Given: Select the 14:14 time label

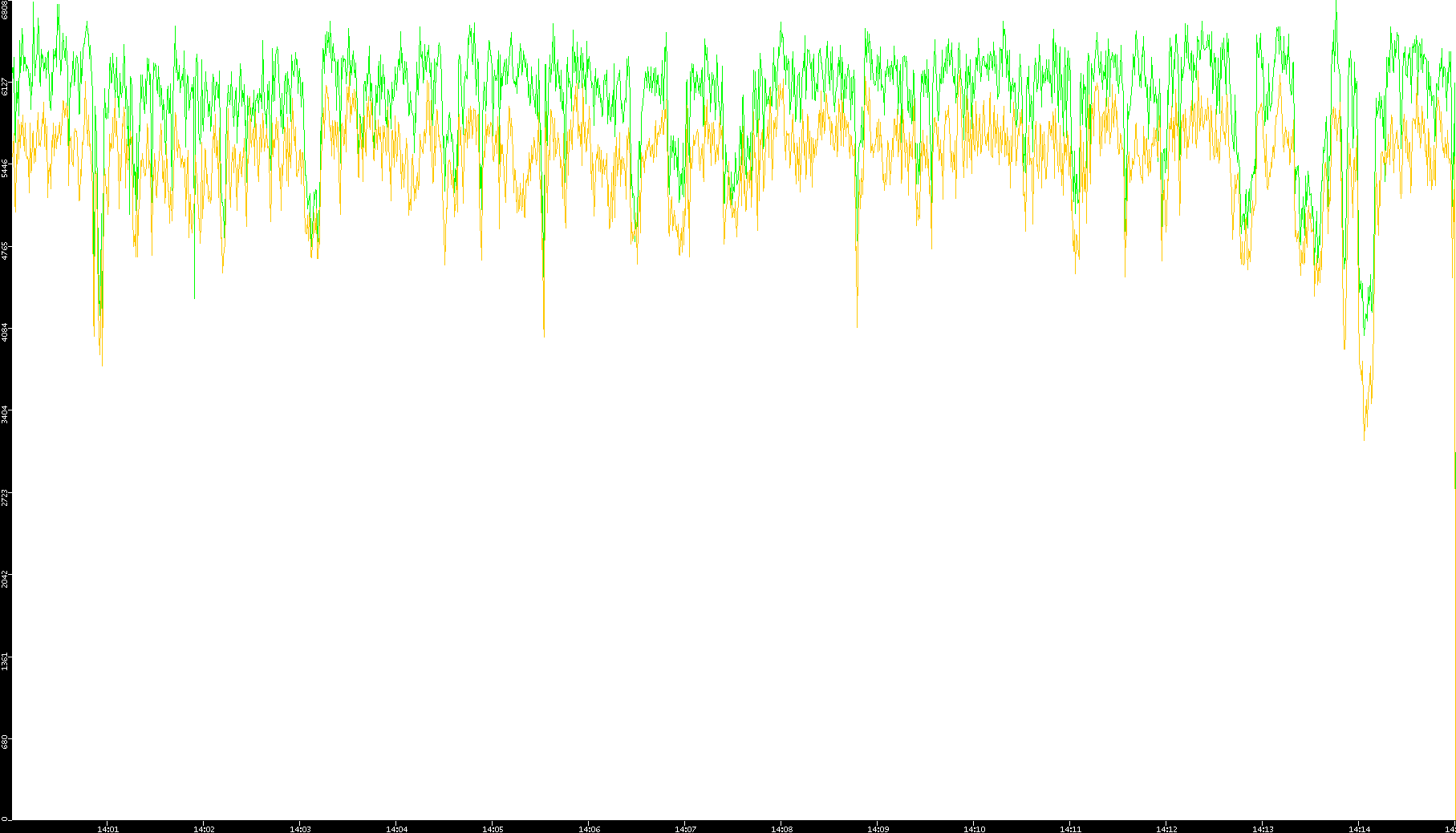Looking at the screenshot, I should 1359,829.
